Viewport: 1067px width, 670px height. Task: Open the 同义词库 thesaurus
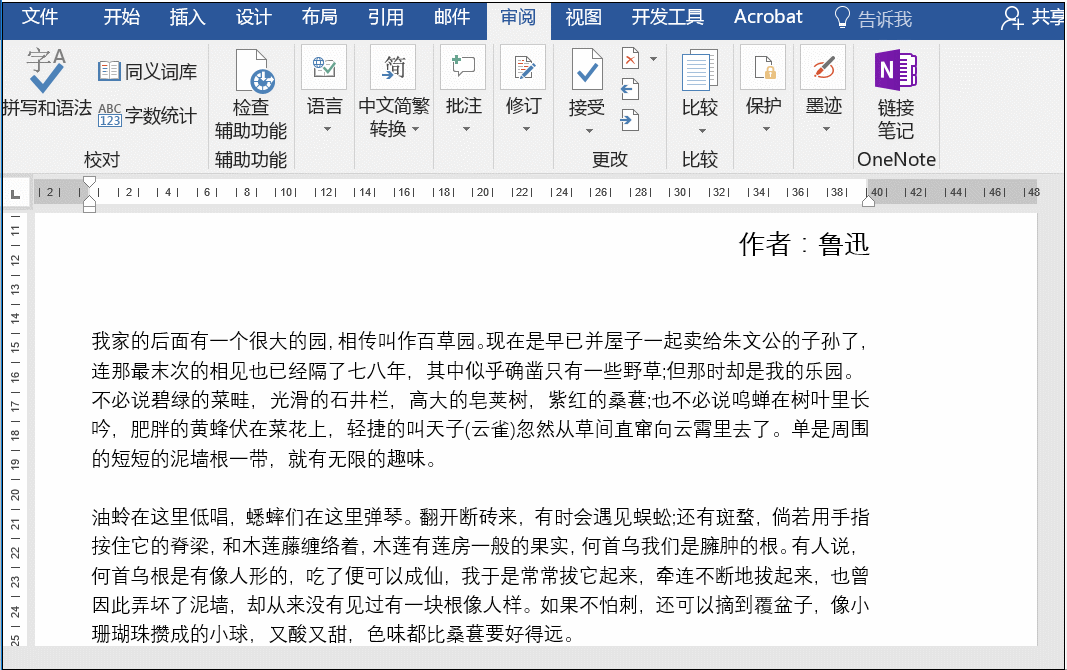tap(147, 71)
